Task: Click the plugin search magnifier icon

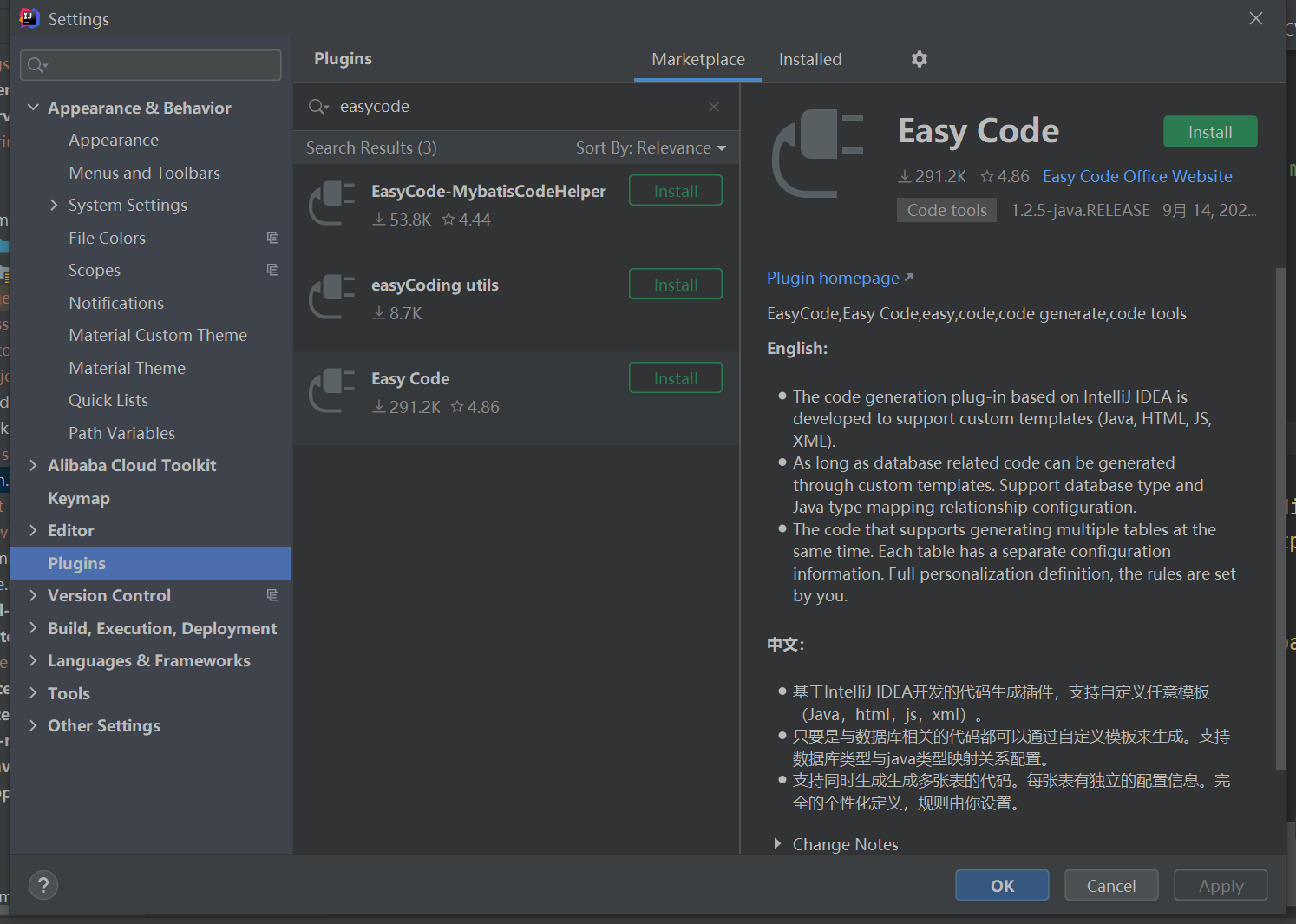Action: point(318,107)
